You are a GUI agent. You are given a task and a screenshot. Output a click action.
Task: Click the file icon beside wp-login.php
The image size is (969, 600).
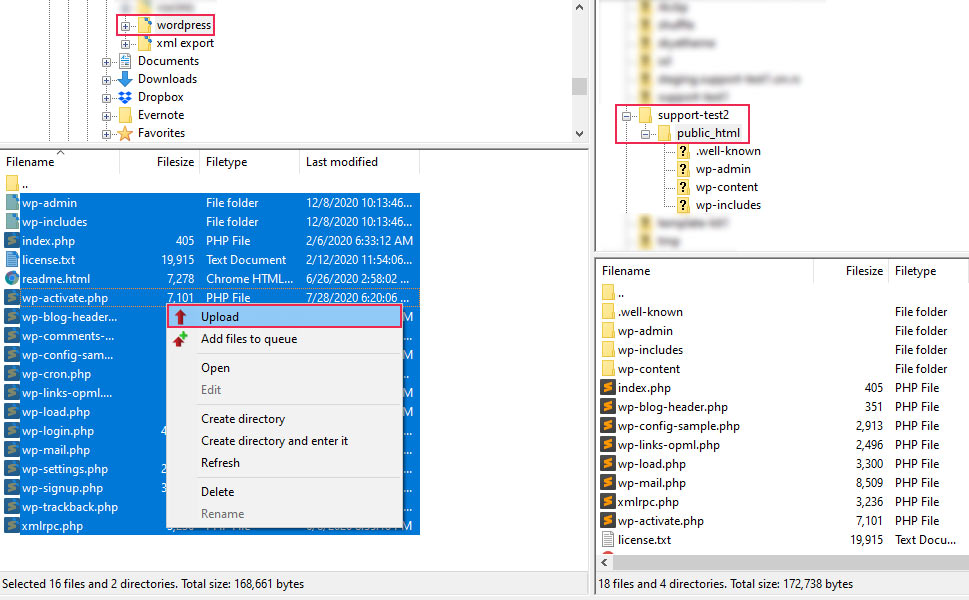(12, 431)
